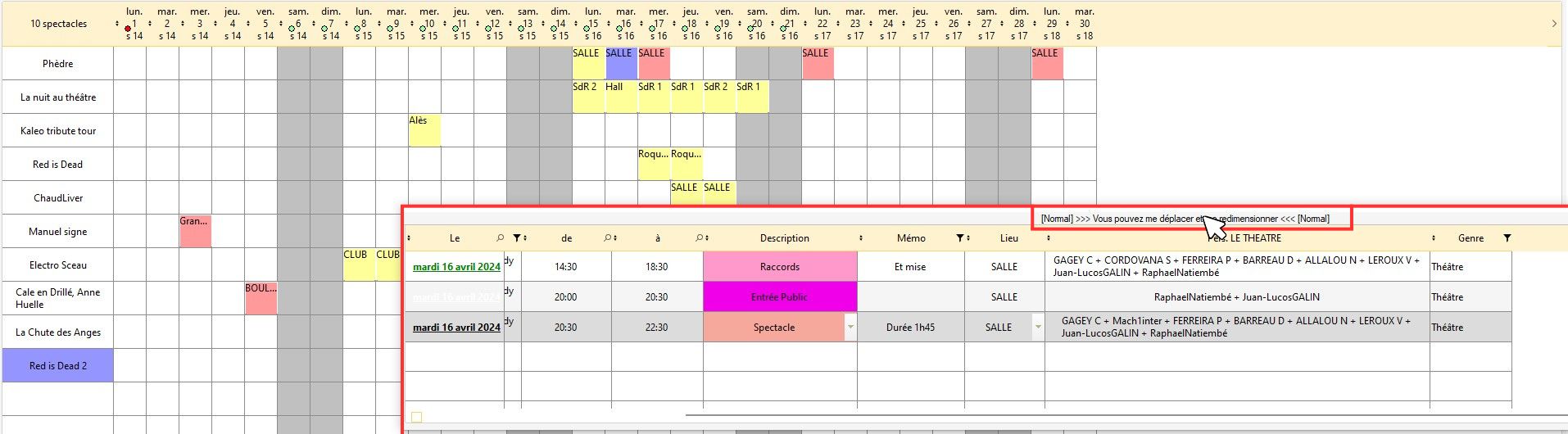Click the magnifier icon in the à column
Screen dimensions: 1568x434
pos(699,238)
